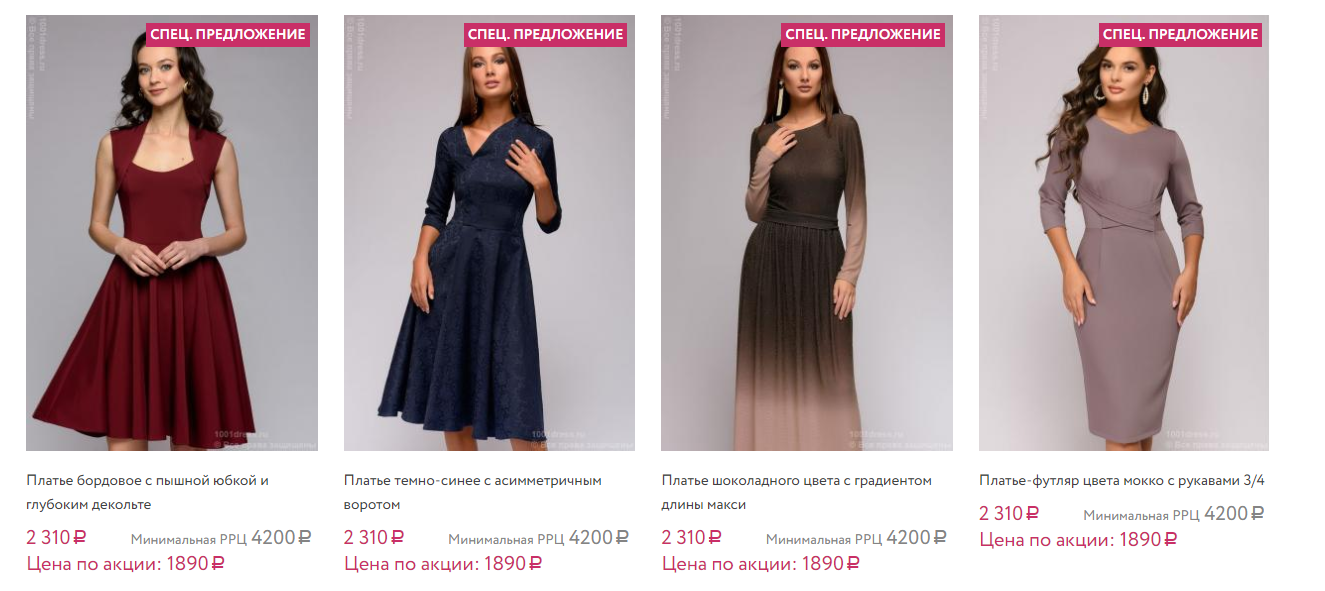The height and width of the screenshot is (591, 1325).
Task: Click the СПЕЦ. ПРЕДЛОЖЕНИЕ badge on the dark blue dress
Action: pos(546,35)
